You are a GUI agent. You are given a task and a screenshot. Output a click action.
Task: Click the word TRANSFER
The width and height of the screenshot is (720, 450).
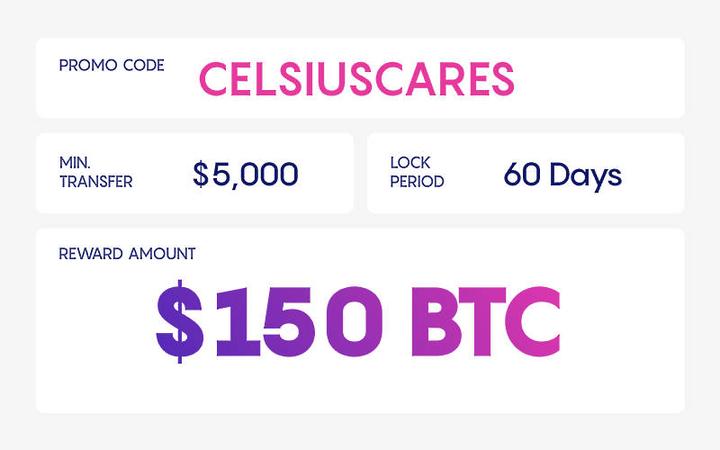point(96,182)
